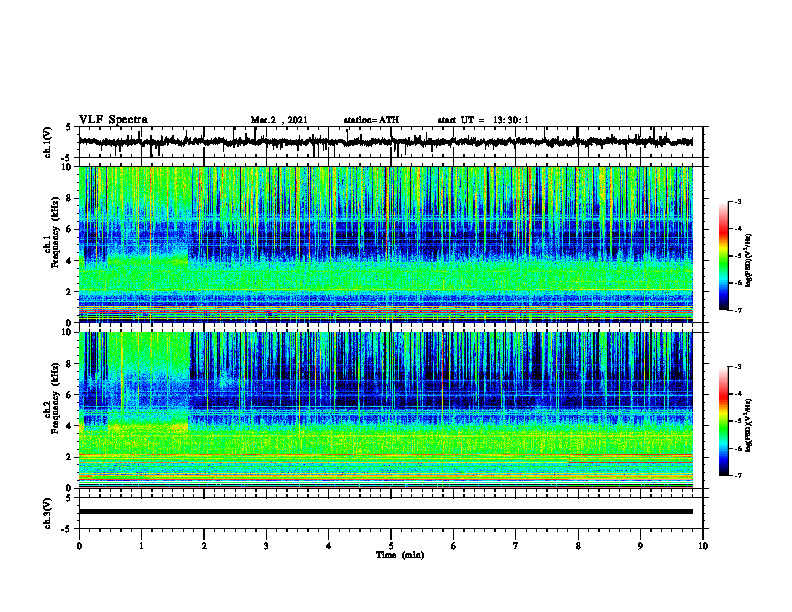
Task: Click ch.1 frequency tick label 8
Action: [x=69, y=198]
